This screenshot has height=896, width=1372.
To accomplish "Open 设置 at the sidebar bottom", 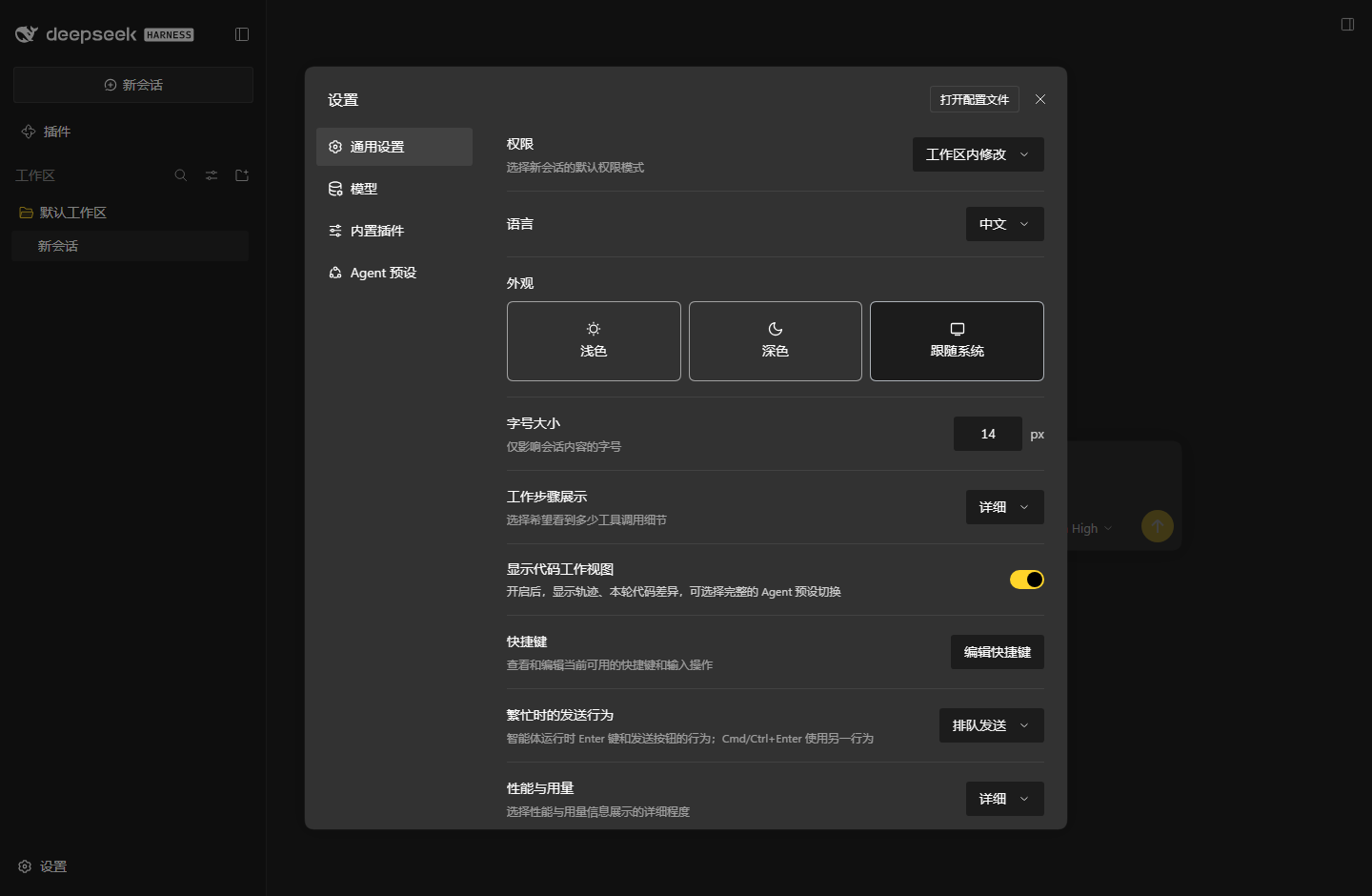I will [43, 866].
